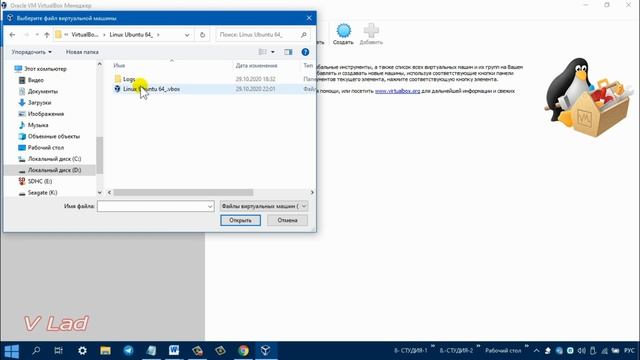The height and width of the screenshot is (360, 640).
Task: Refresh the folder view in the address bar
Action: [202, 35]
